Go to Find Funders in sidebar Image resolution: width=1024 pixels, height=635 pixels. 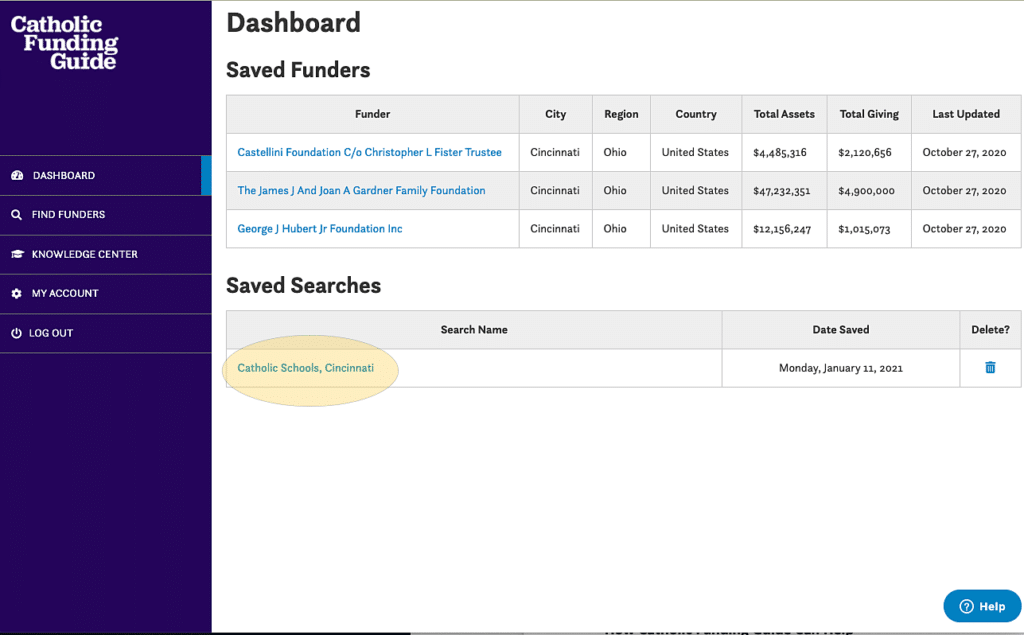(x=106, y=215)
